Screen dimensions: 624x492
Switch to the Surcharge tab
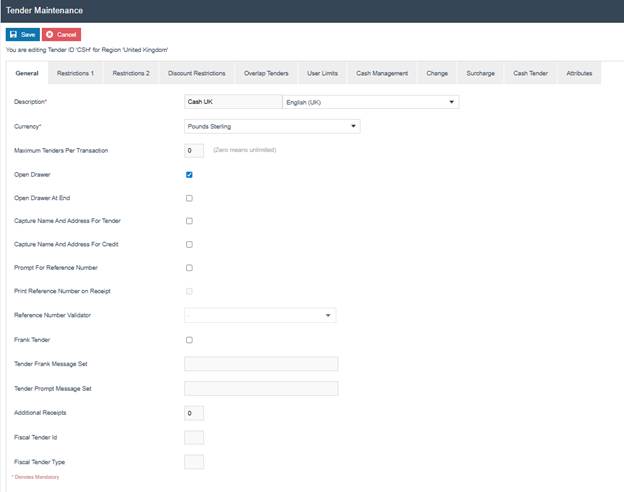pos(480,73)
